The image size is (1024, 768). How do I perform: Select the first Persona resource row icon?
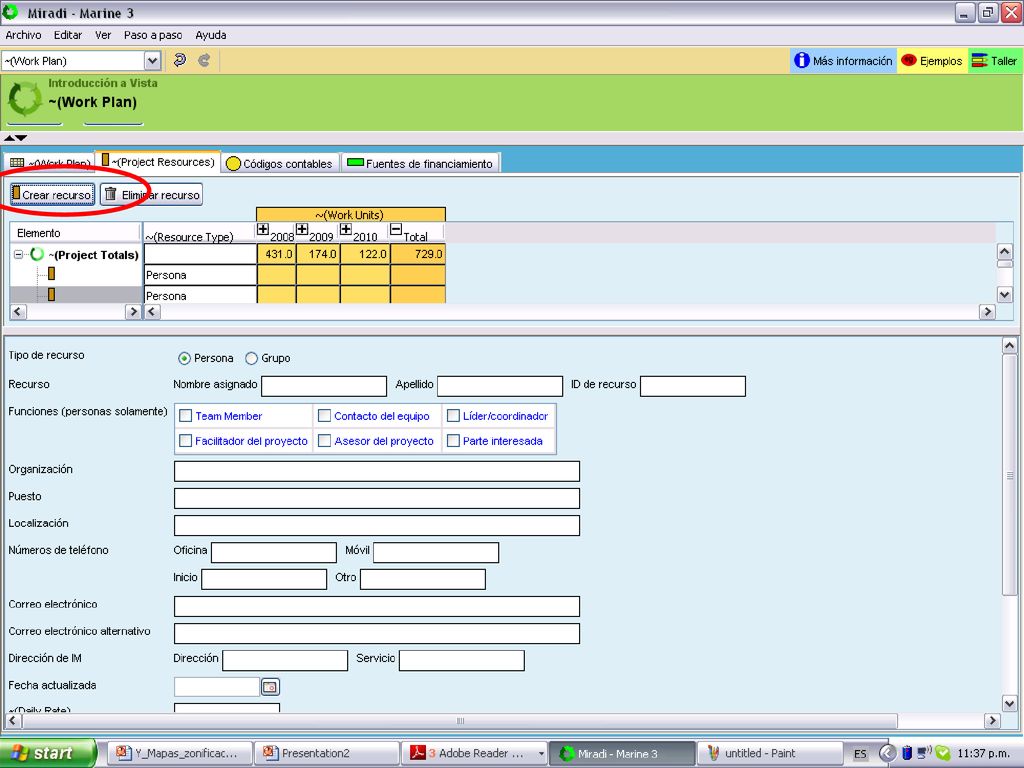coord(52,274)
